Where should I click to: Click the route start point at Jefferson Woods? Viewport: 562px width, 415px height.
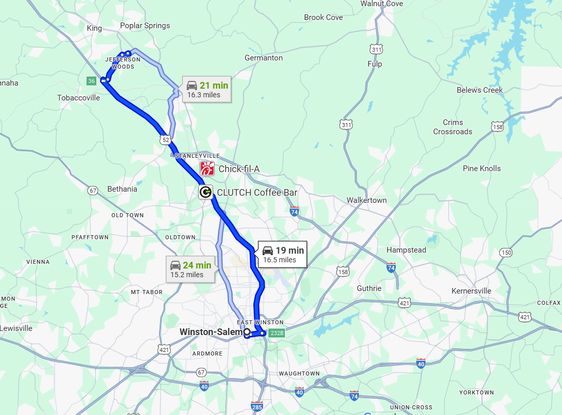pyautogui.click(x=128, y=54)
